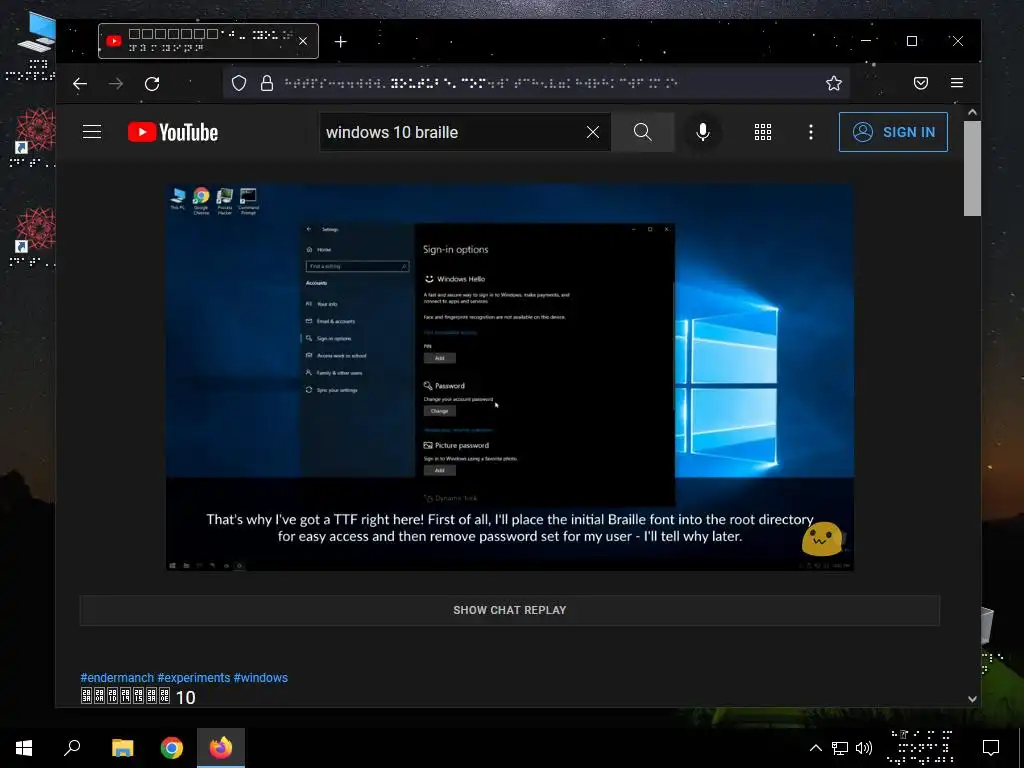Click the page scrollbar down arrow

pyautogui.click(x=972, y=699)
